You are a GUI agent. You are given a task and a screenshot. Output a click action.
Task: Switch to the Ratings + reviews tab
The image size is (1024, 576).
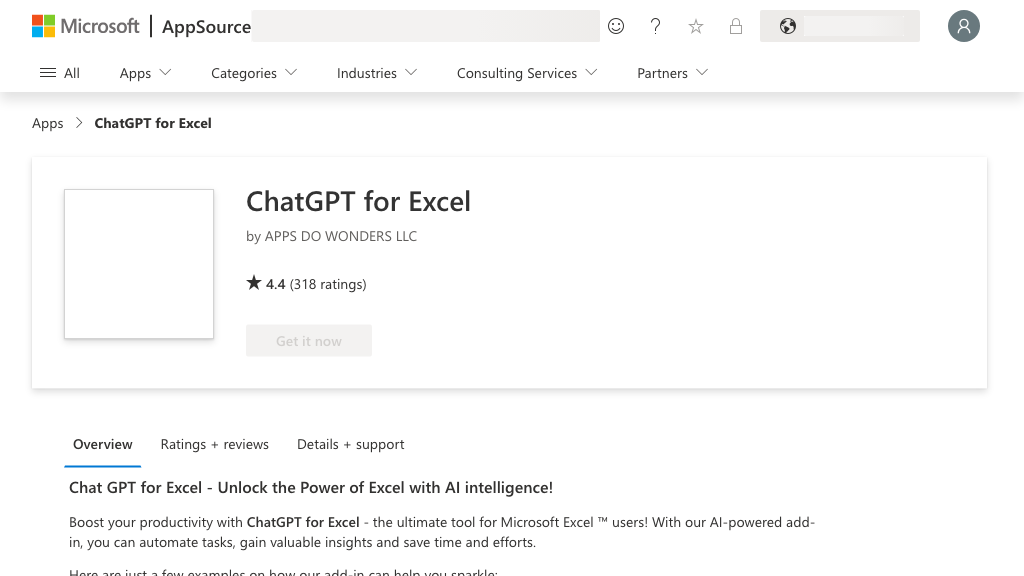tap(214, 444)
